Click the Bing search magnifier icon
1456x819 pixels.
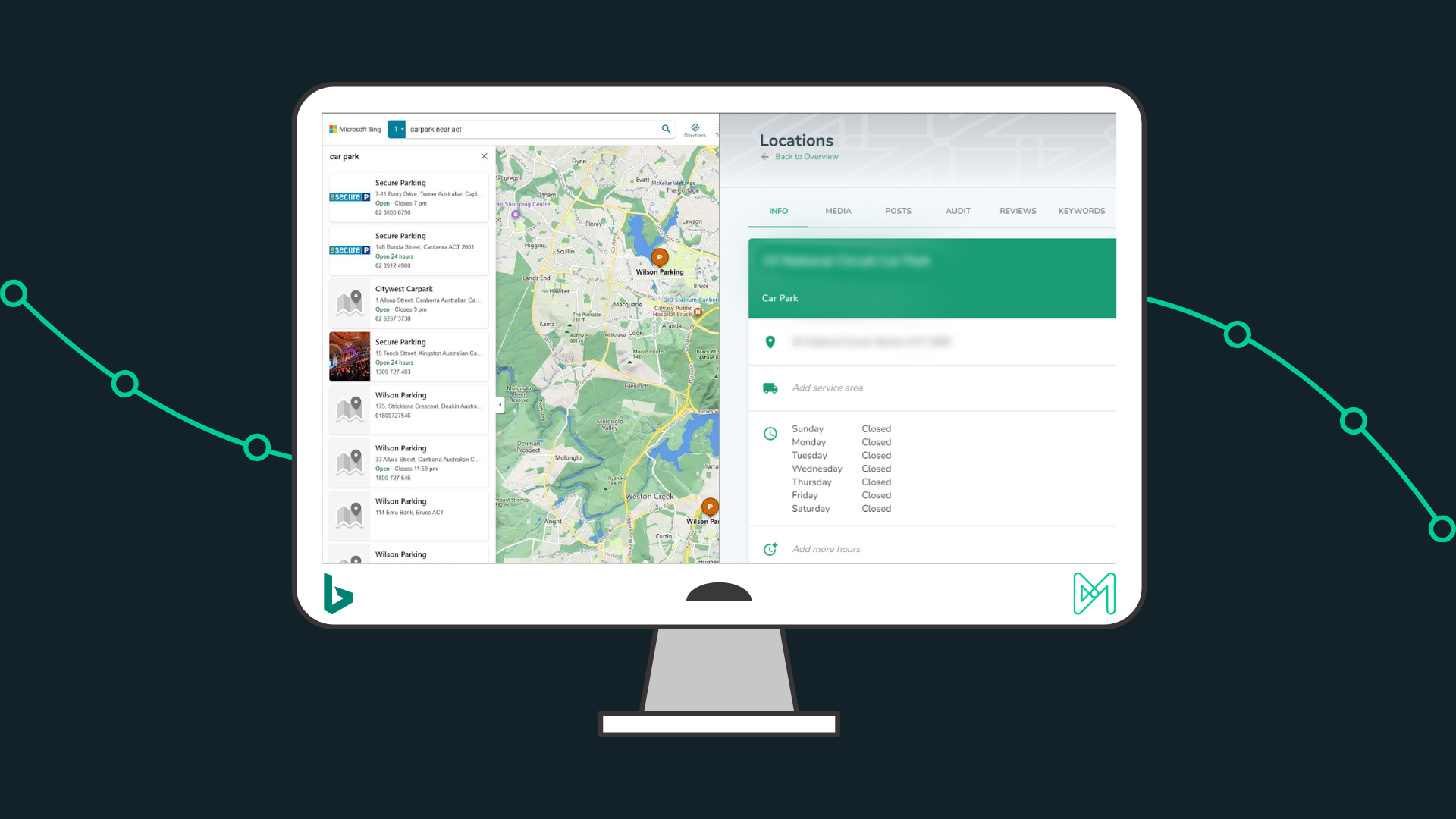pos(666,128)
